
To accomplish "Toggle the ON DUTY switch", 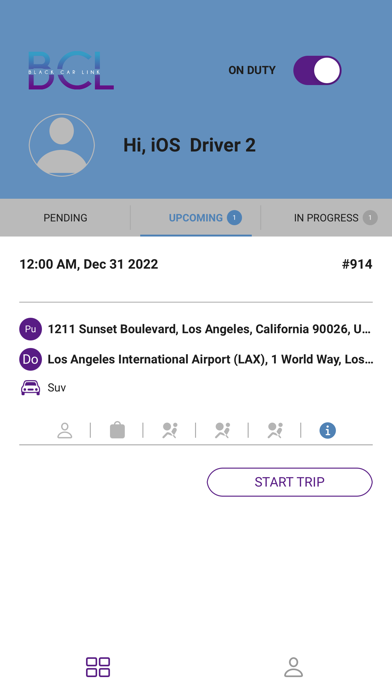I will click(317, 70).
